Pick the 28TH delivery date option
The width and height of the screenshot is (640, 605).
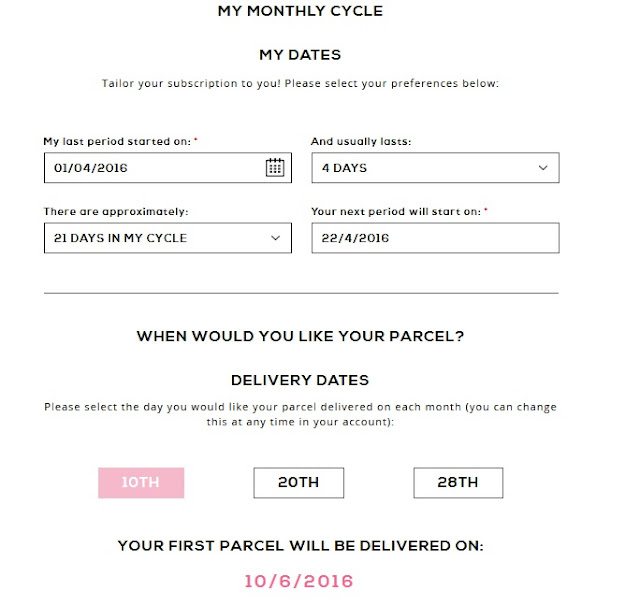coord(458,482)
